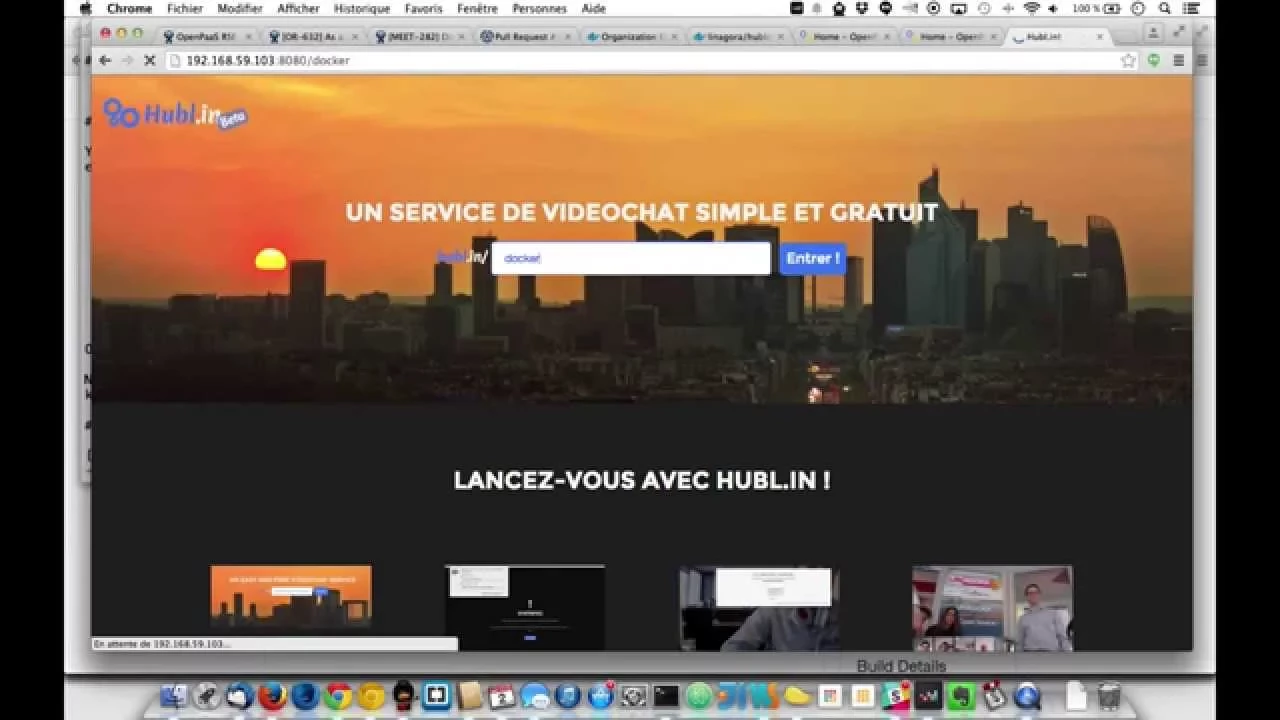Open Launchpad rocket in the Dock

click(x=207, y=696)
